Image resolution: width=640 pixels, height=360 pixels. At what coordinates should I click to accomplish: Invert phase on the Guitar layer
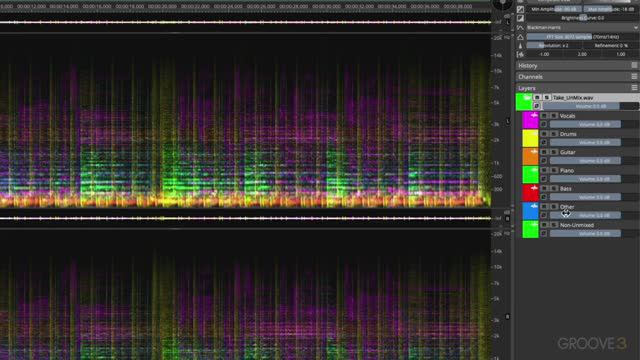point(544,161)
